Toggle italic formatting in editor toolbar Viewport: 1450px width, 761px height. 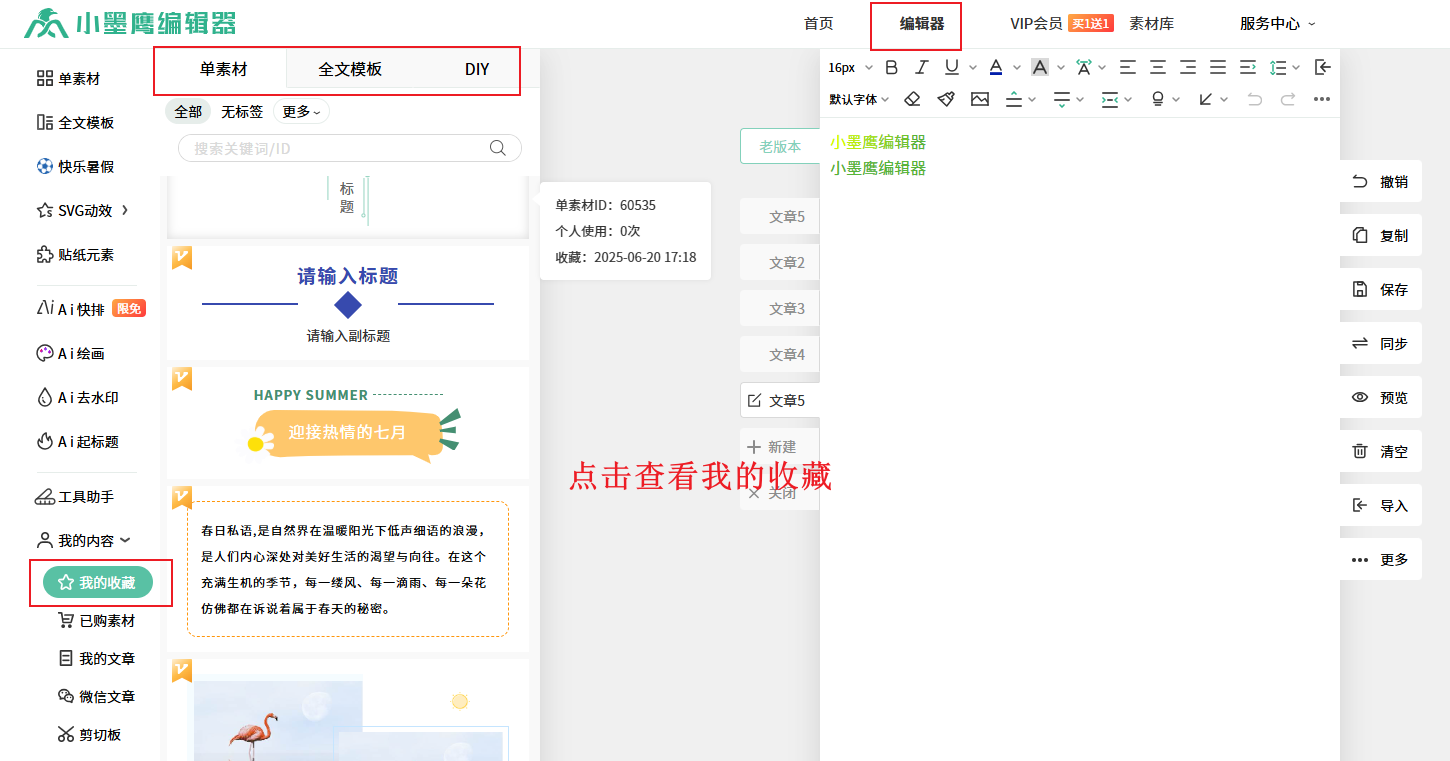click(922, 67)
